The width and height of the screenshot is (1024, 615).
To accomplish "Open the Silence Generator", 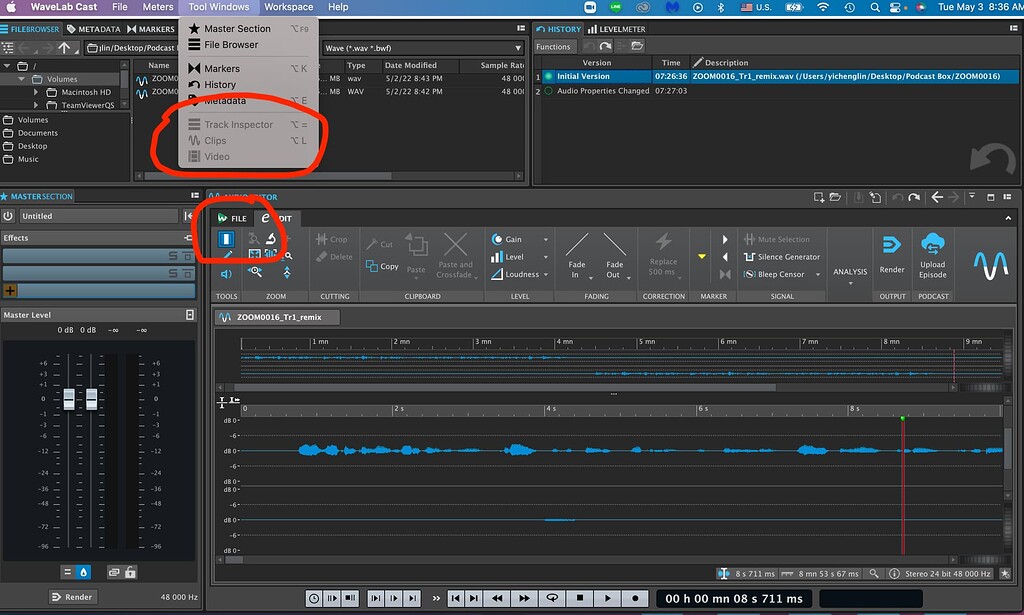I will pyautogui.click(x=781, y=256).
